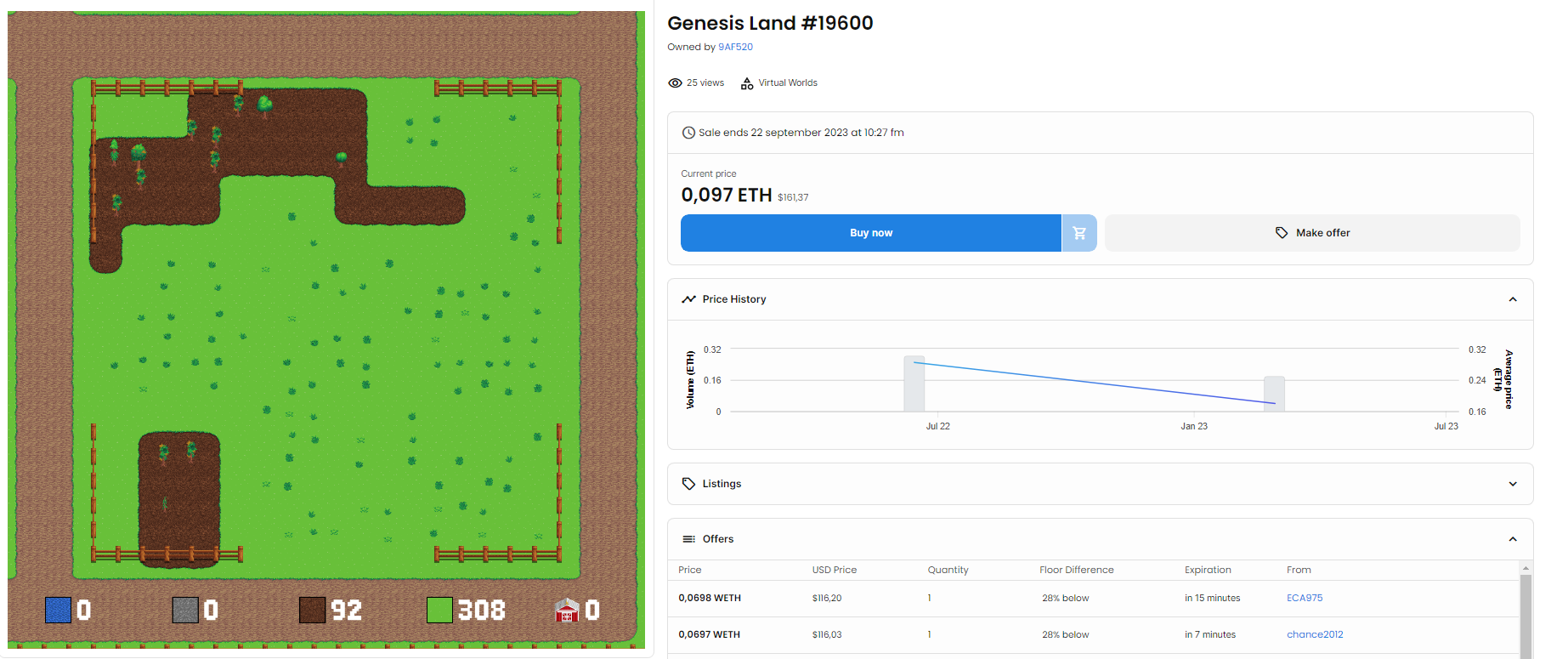Click the Offers list scrollbar up arrow
1568x659 pixels.
coord(1526,568)
